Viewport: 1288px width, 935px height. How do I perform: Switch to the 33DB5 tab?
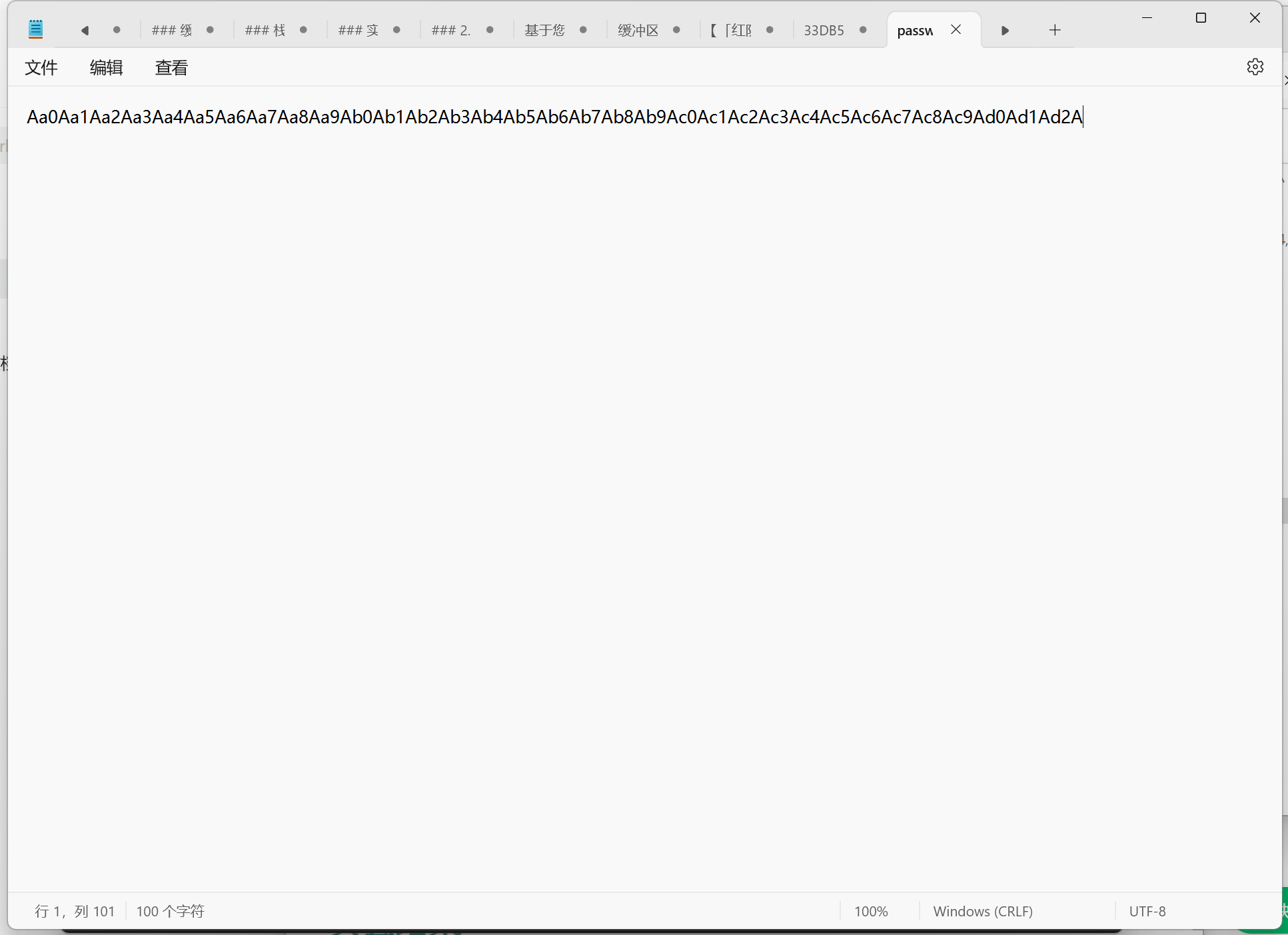824,30
